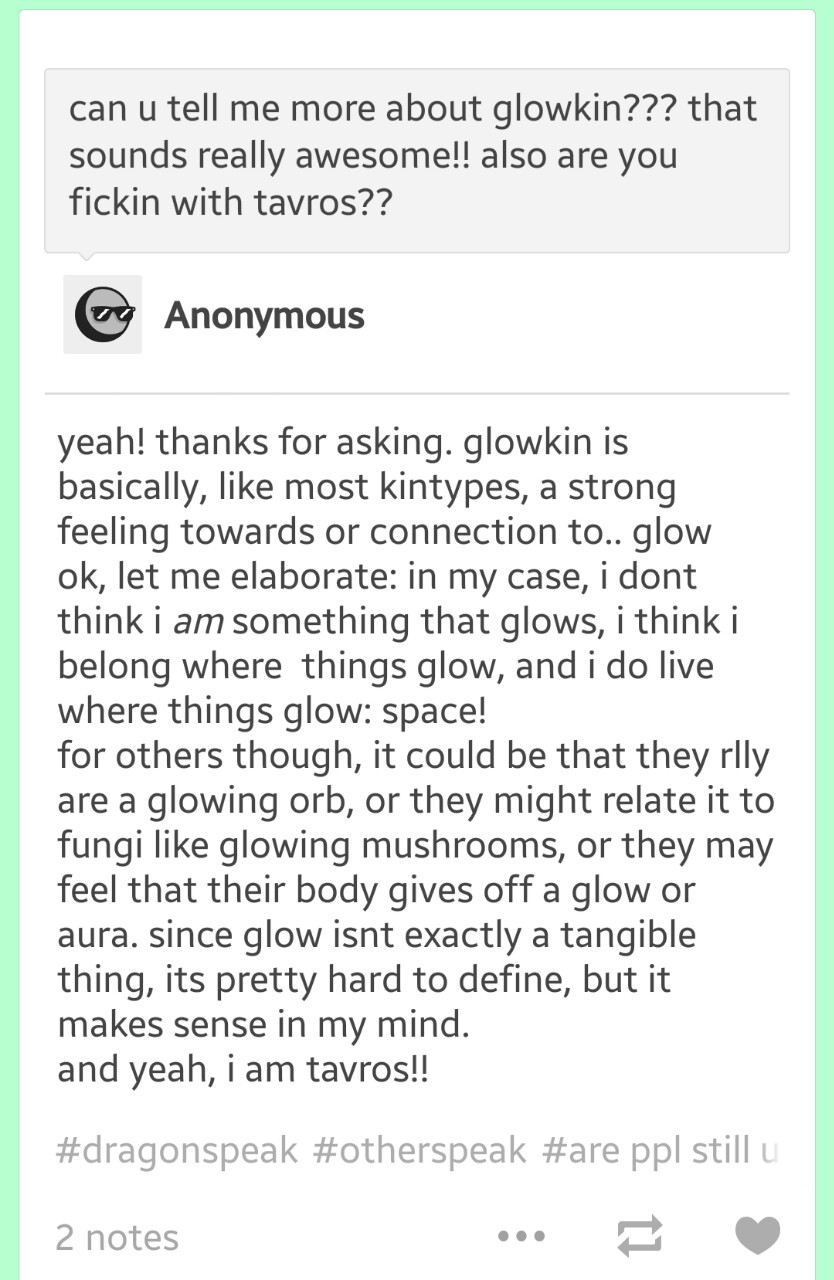This screenshot has width=834, height=1280.
Task: Reblog the post using the arrows icon
Action: [x=639, y=1237]
